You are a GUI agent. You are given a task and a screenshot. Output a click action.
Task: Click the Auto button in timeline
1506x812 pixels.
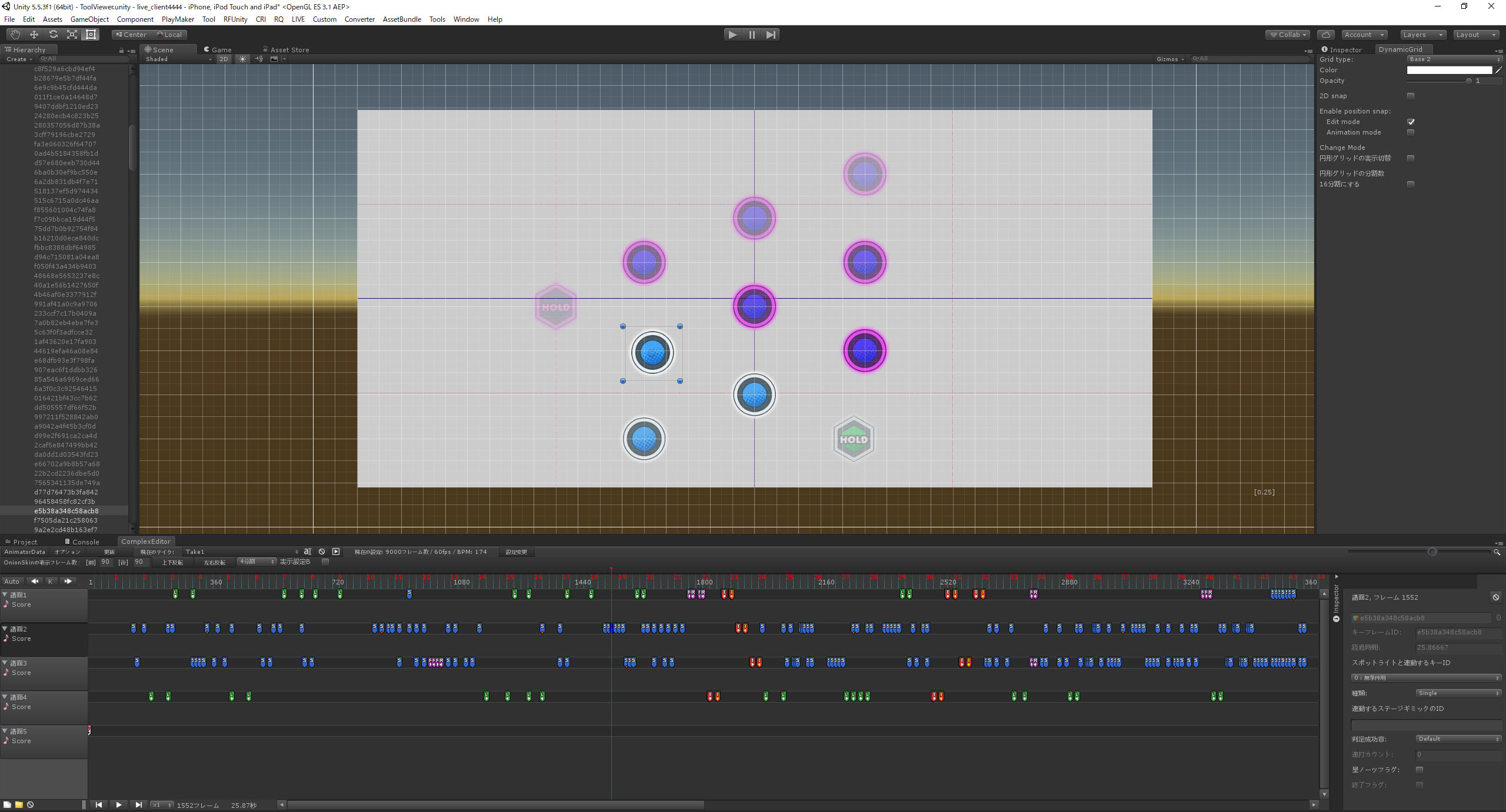pyautogui.click(x=12, y=582)
